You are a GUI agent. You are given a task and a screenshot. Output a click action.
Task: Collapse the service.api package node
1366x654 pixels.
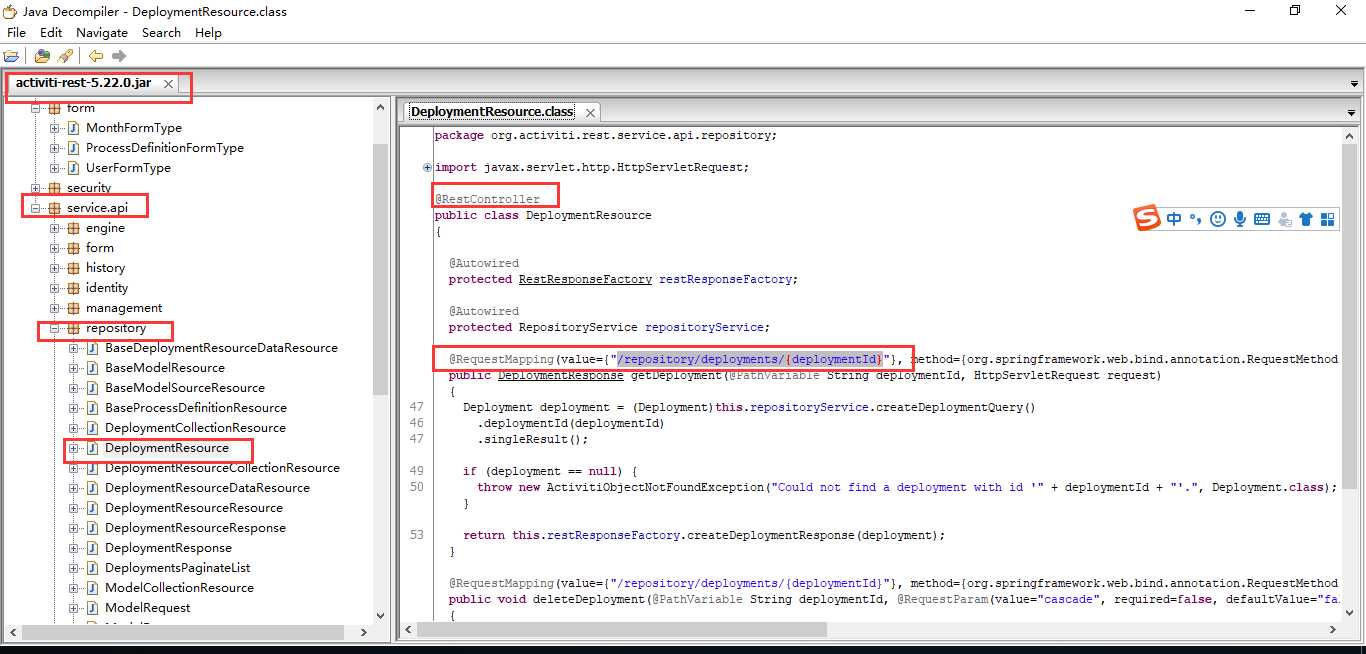click(x=36, y=208)
